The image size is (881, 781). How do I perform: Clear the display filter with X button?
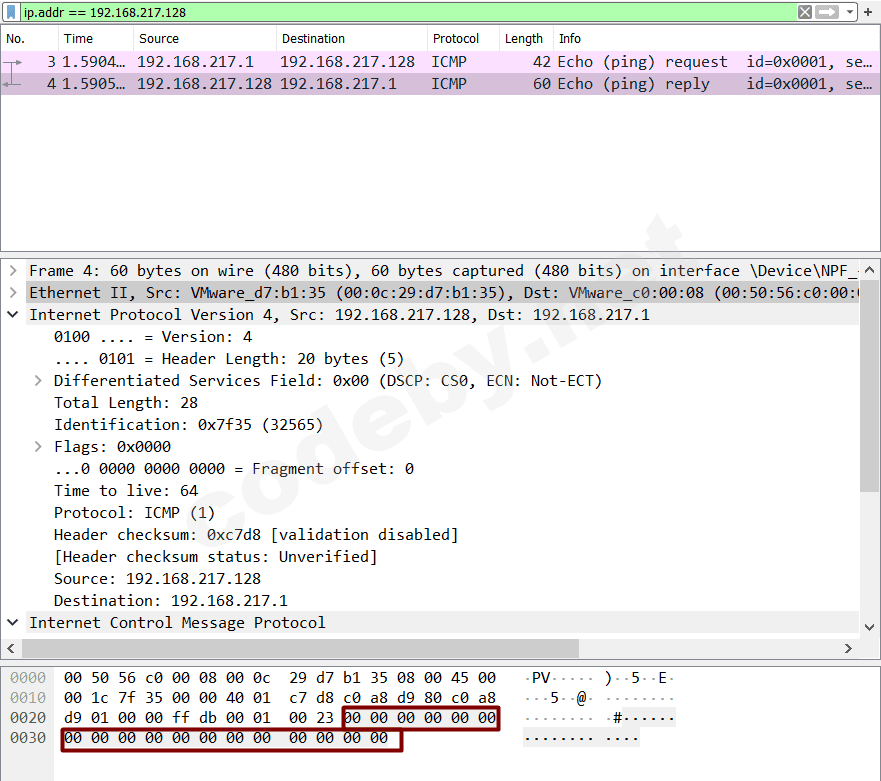(805, 12)
